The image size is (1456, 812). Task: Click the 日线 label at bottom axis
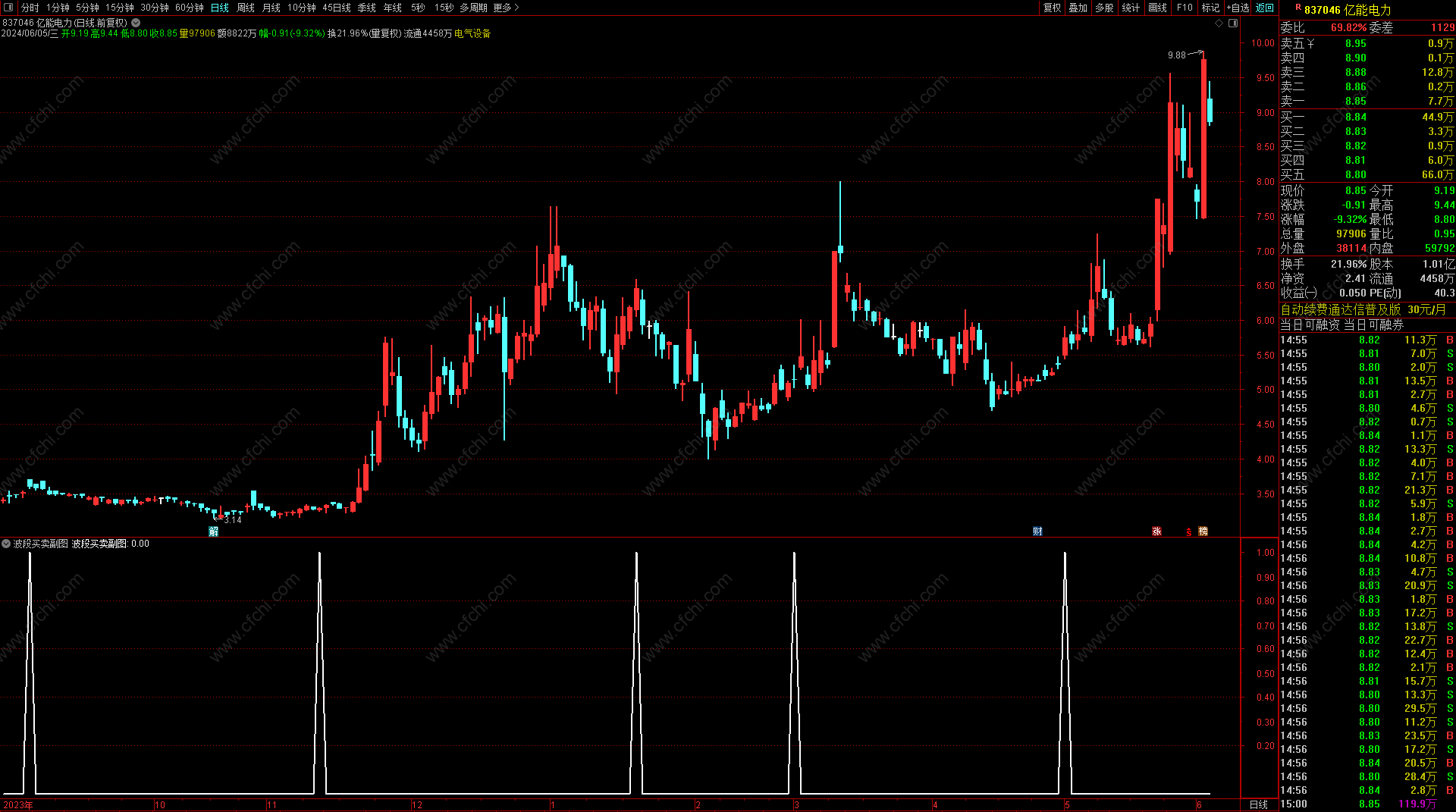click(1259, 804)
